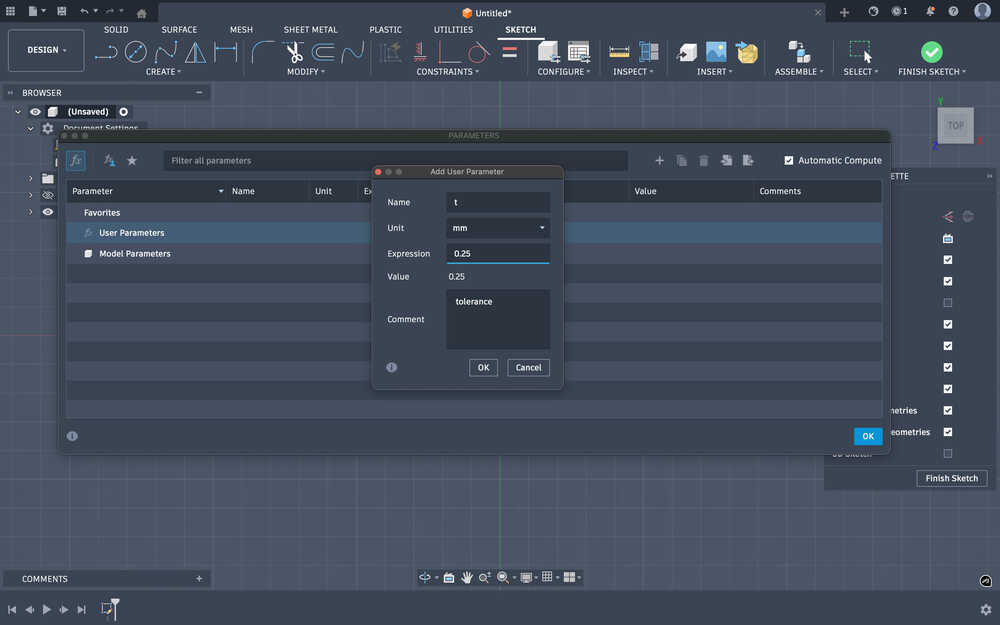Click the Measure tool in Inspect
The image size is (1000, 625).
tap(619, 52)
